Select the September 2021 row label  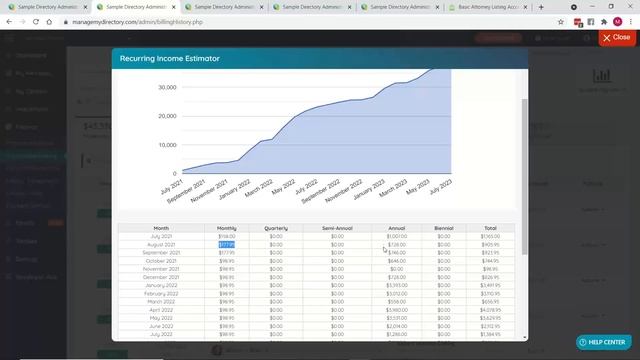pyautogui.click(x=161, y=253)
